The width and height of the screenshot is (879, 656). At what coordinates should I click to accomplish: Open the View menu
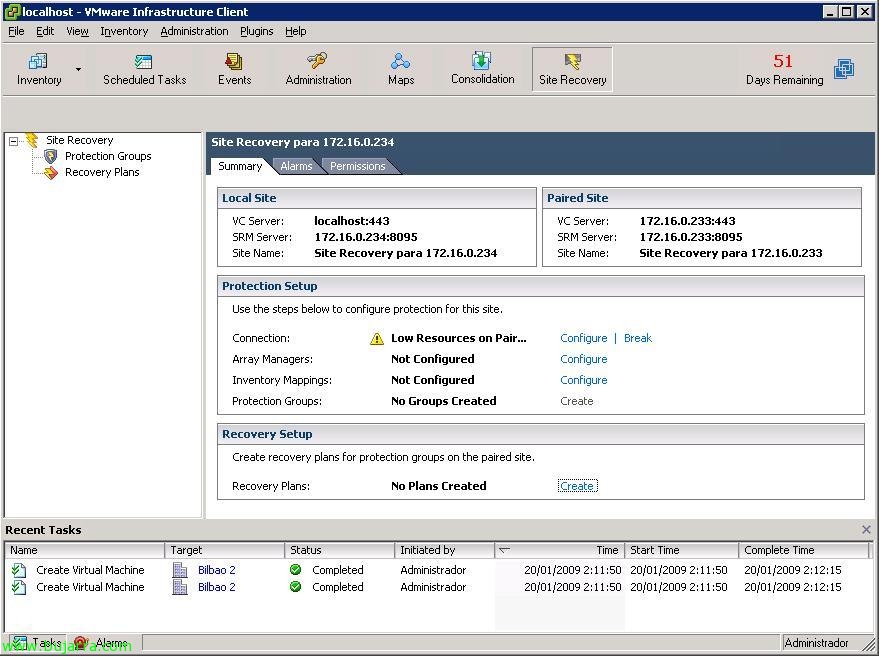click(77, 31)
